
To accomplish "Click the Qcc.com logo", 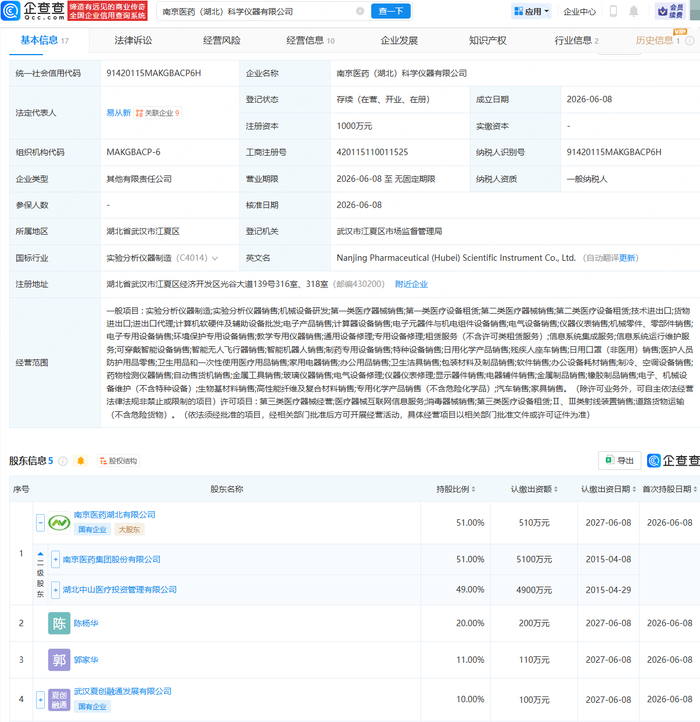I will [33, 11].
